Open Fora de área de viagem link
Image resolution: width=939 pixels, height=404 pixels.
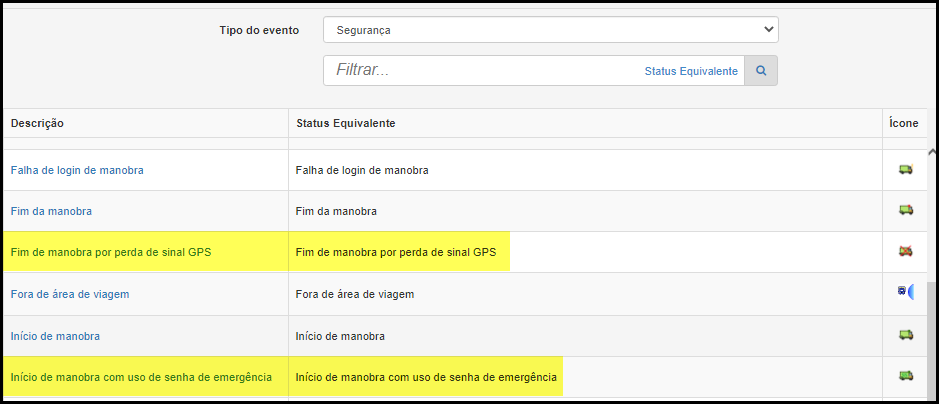(x=70, y=294)
